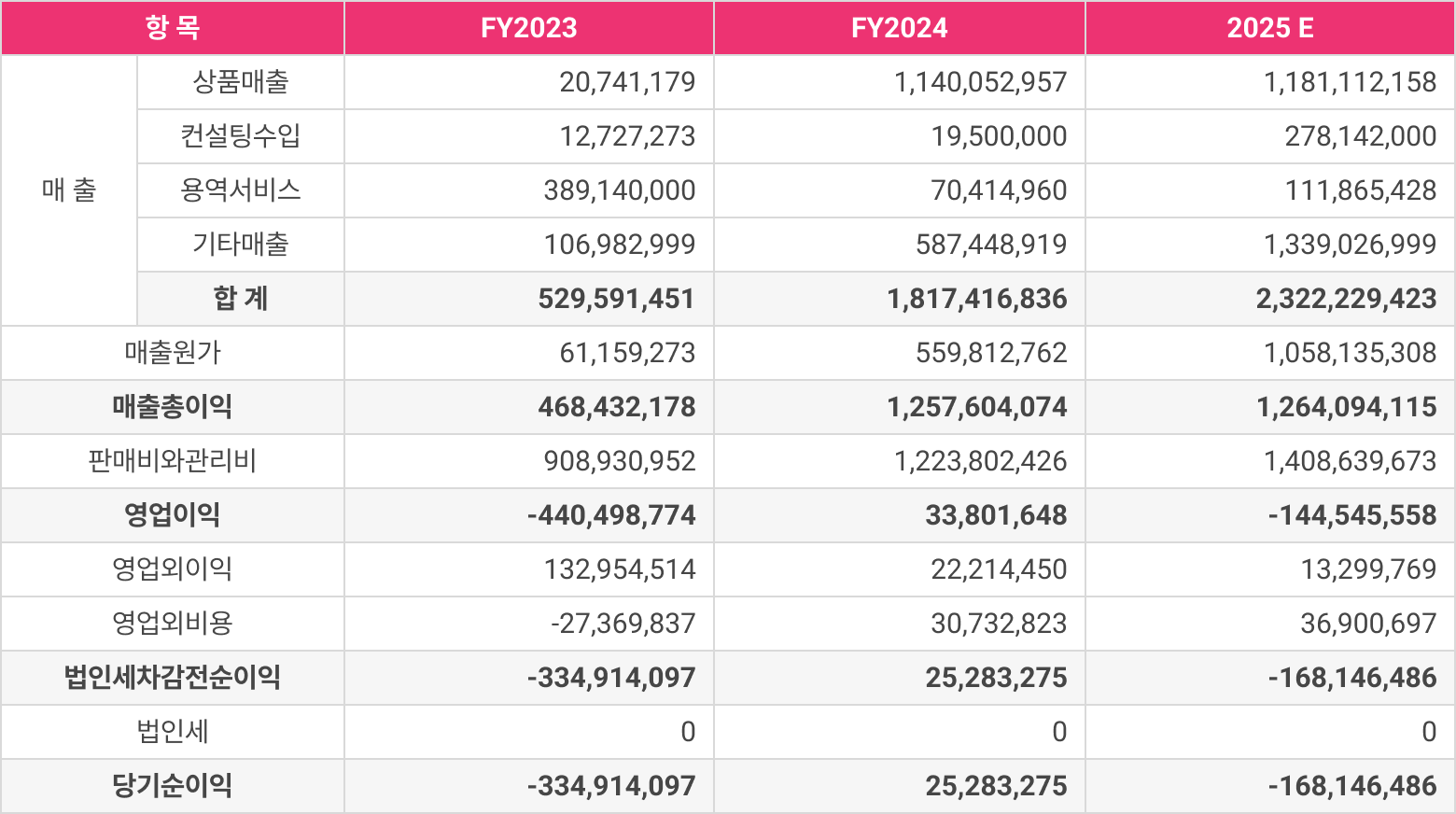Click the 영업이익 row label

[x=173, y=515]
